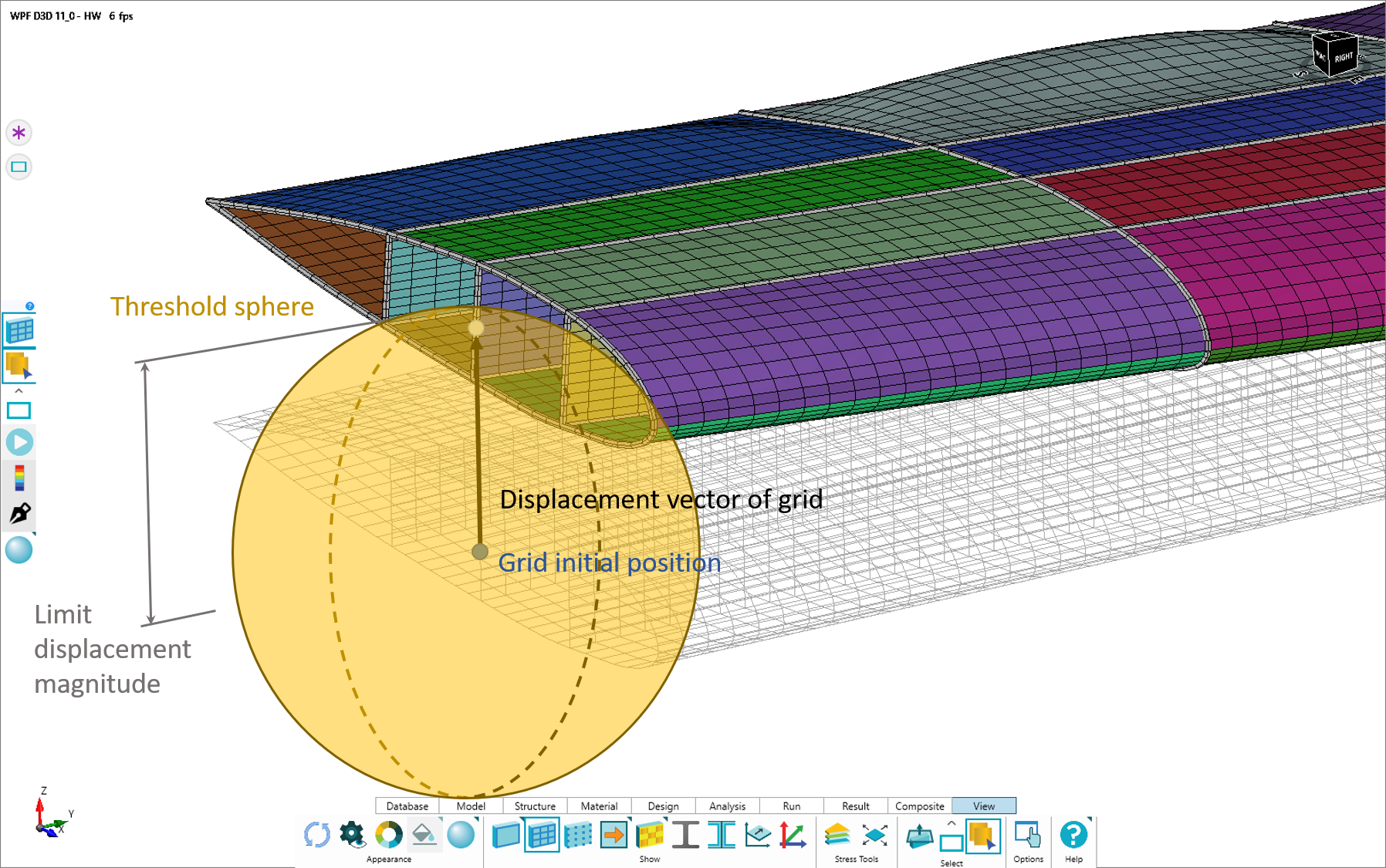Viewport: 1386px width, 868px height.
Task: Toggle the dotted grid points display
Action: (x=577, y=835)
